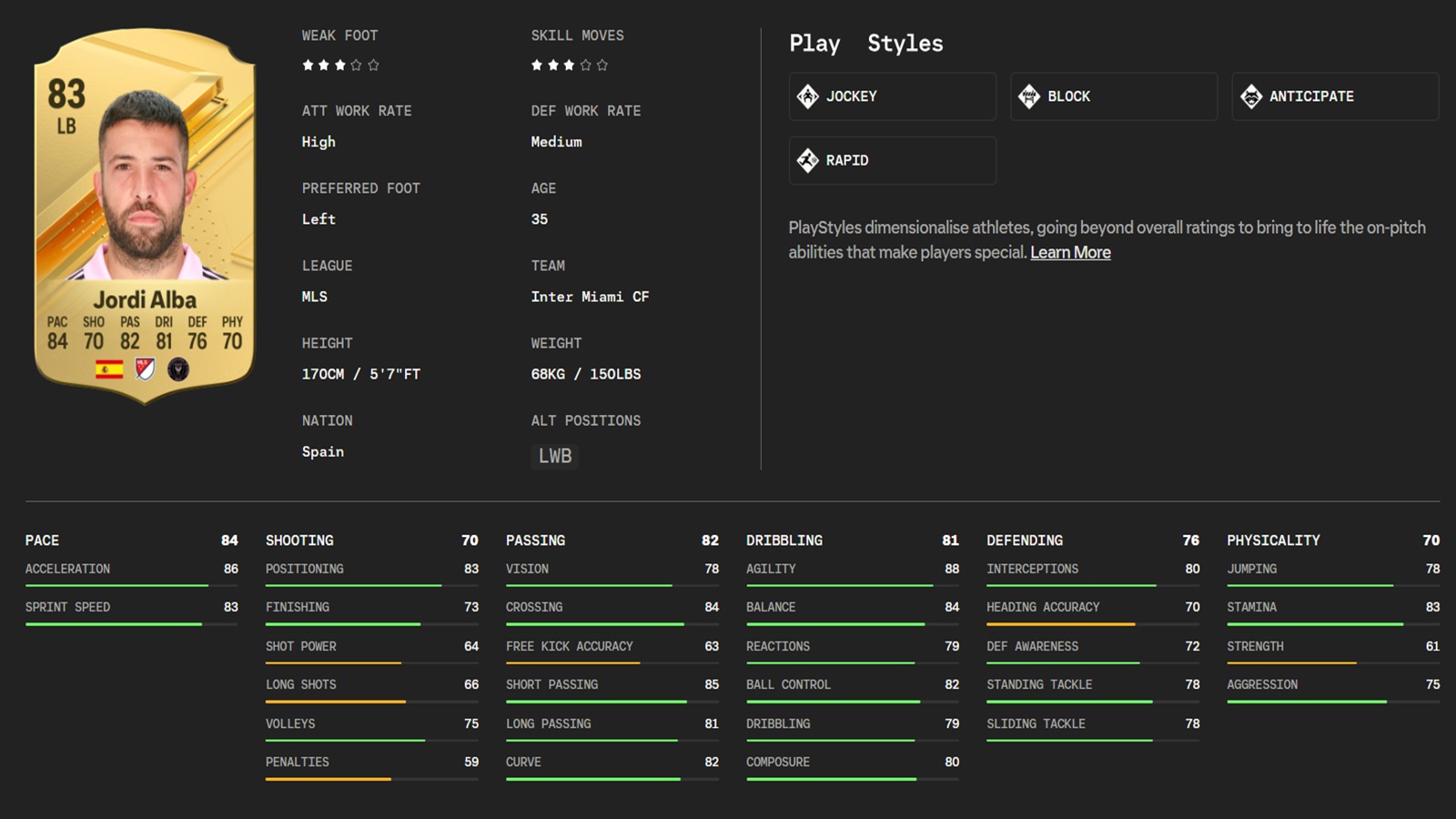Select the JOCKEY PlayStyle icon
This screenshot has width=1456, height=819.
tap(809, 96)
